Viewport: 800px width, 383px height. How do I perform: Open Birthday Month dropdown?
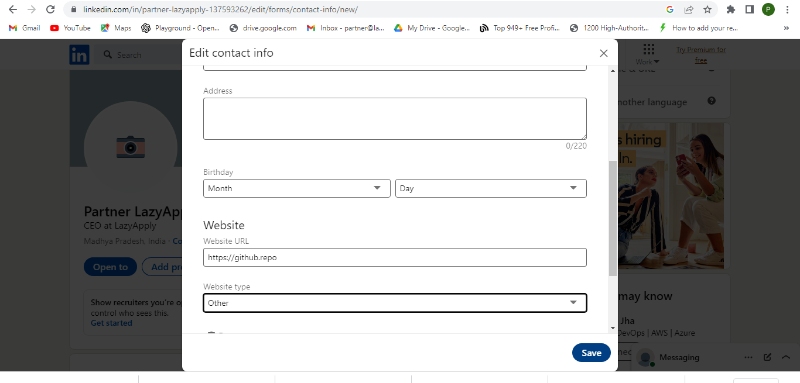[x=296, y=188]
